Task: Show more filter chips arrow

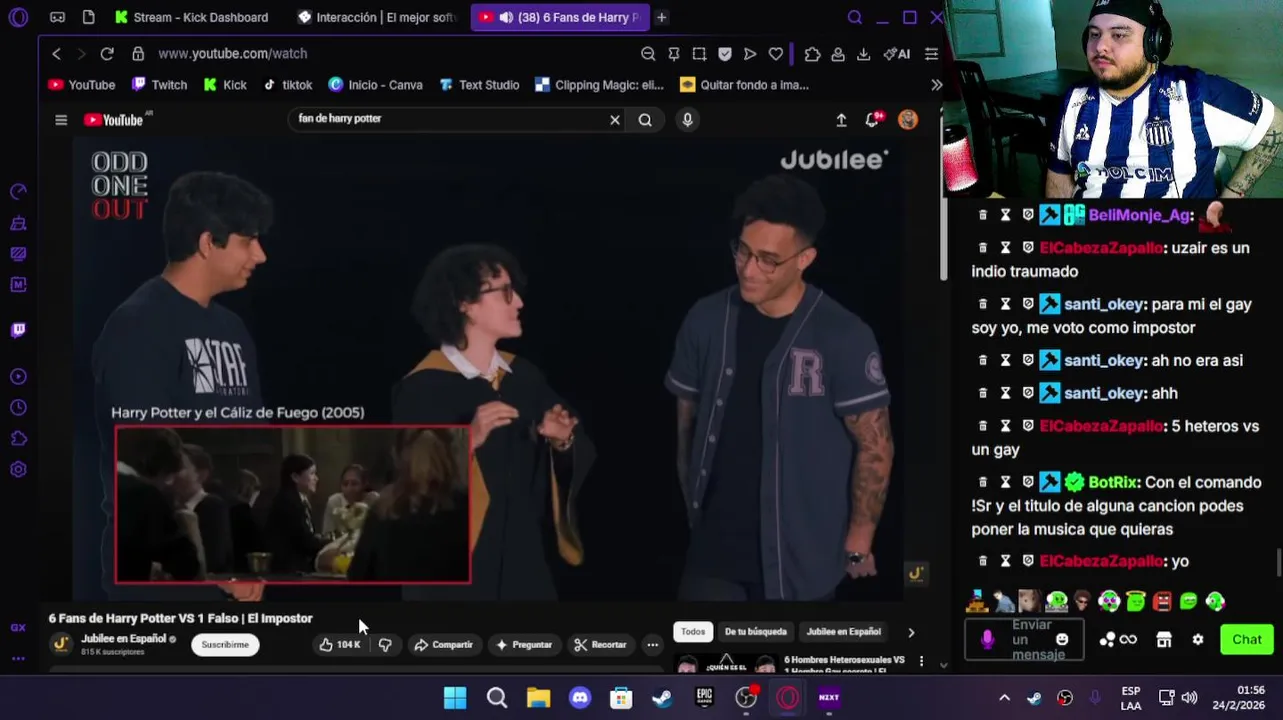Action: 910,632
